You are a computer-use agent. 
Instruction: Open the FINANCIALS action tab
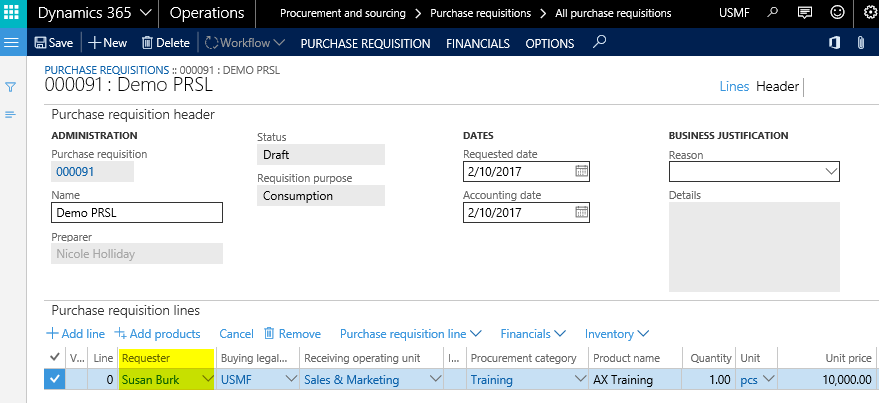click(478, 43)
